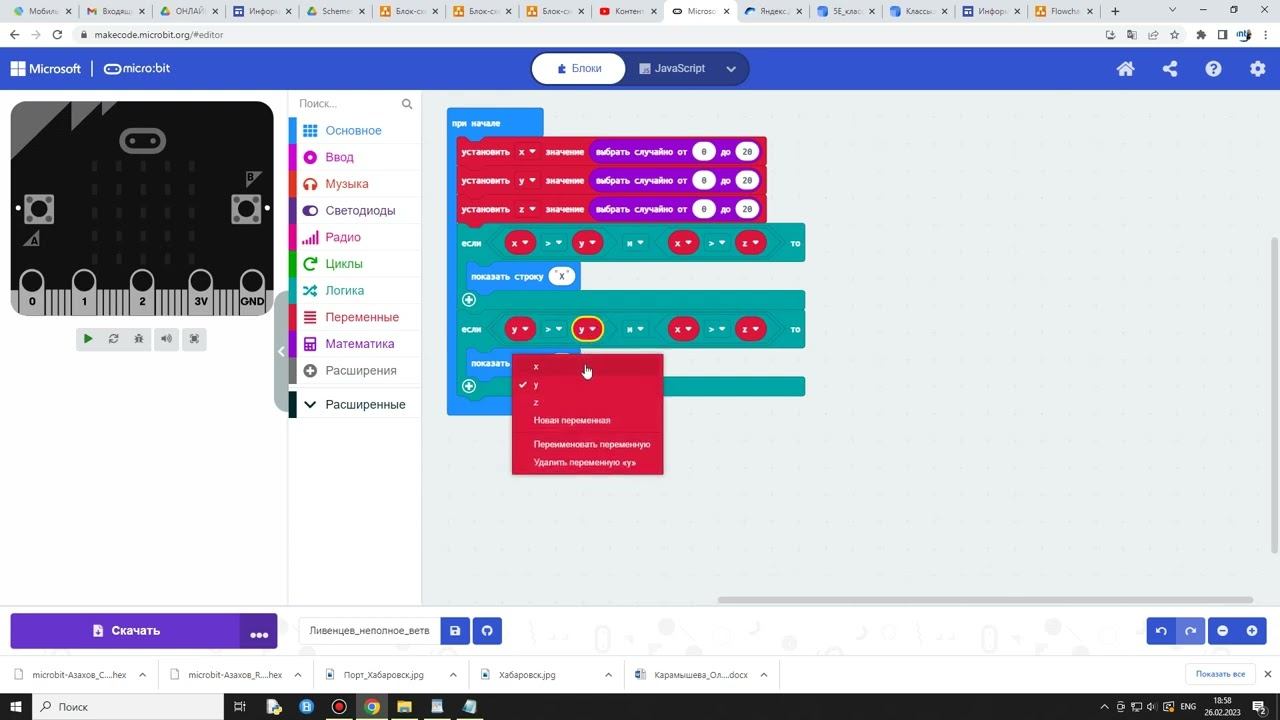
Task: Open the language dropdown next to JavaScript
Action: pos(731,69)
